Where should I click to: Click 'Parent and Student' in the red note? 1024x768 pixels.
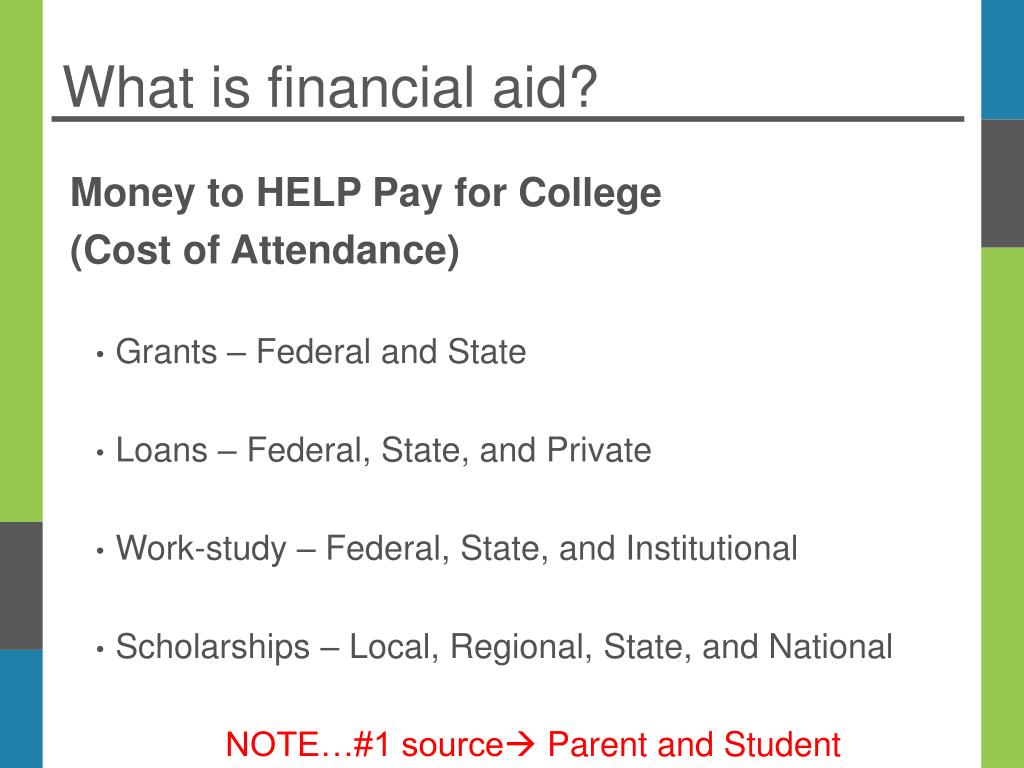(694, 744)
